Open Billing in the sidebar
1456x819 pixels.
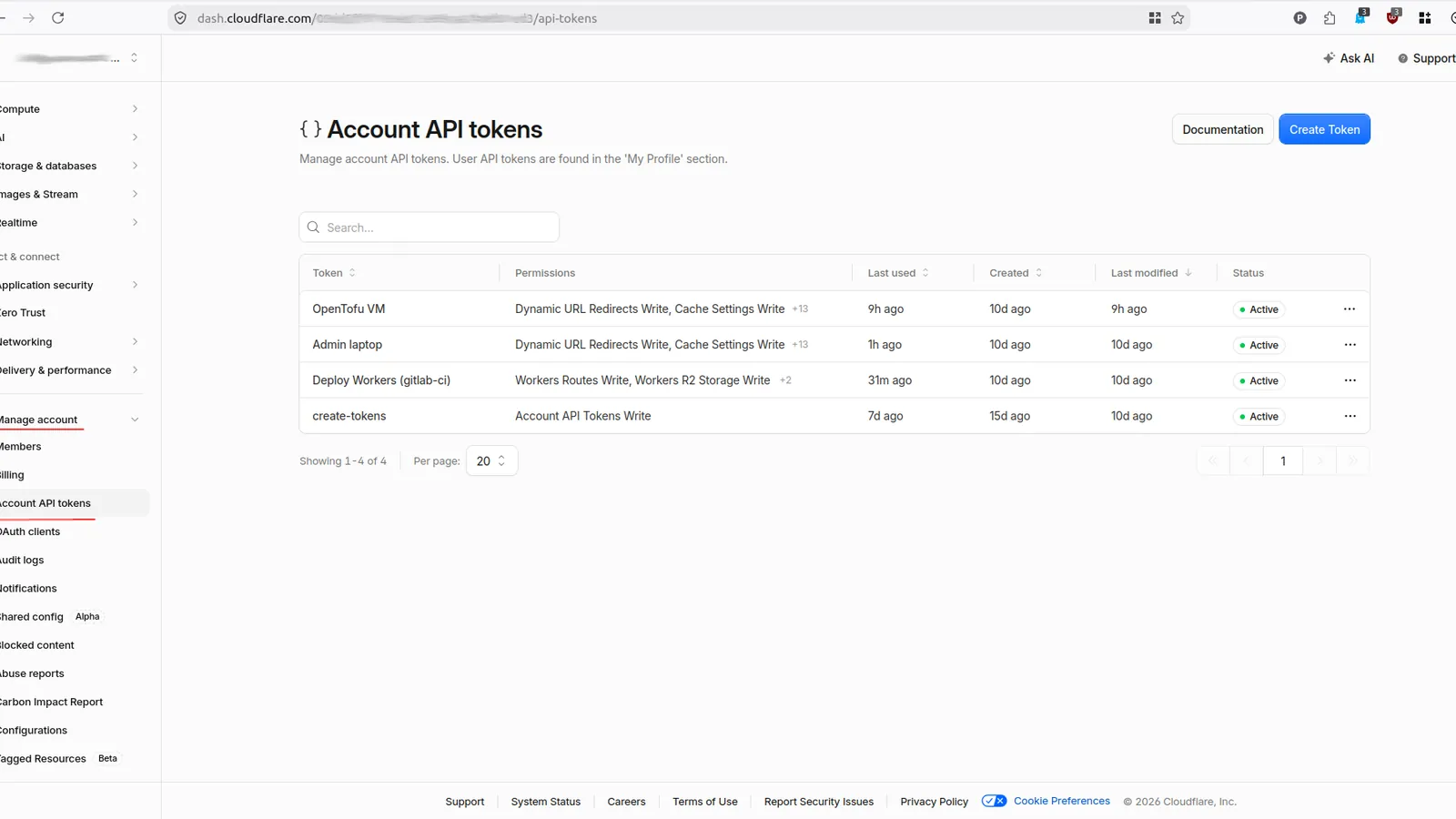(x=13, y=475)
